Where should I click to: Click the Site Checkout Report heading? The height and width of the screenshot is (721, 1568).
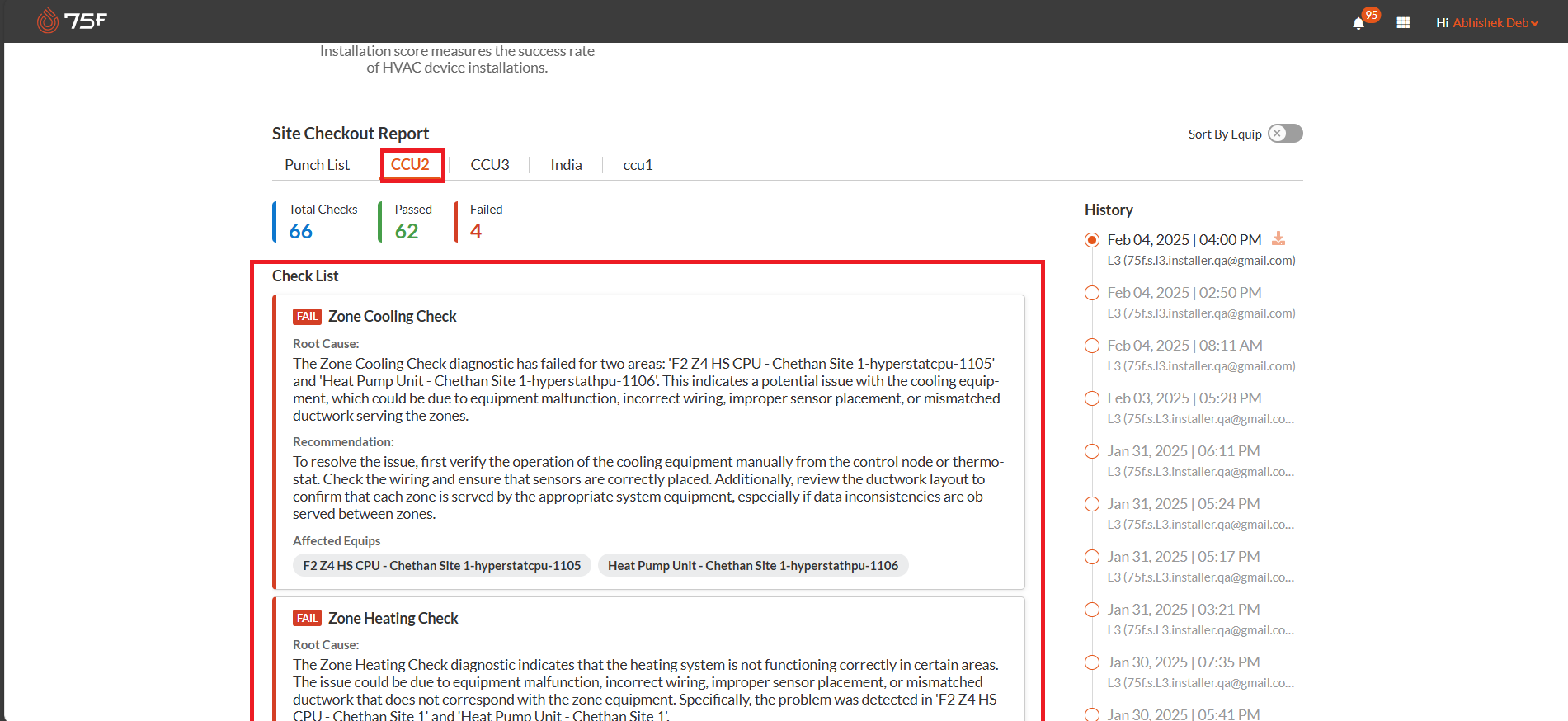(351, 134)
